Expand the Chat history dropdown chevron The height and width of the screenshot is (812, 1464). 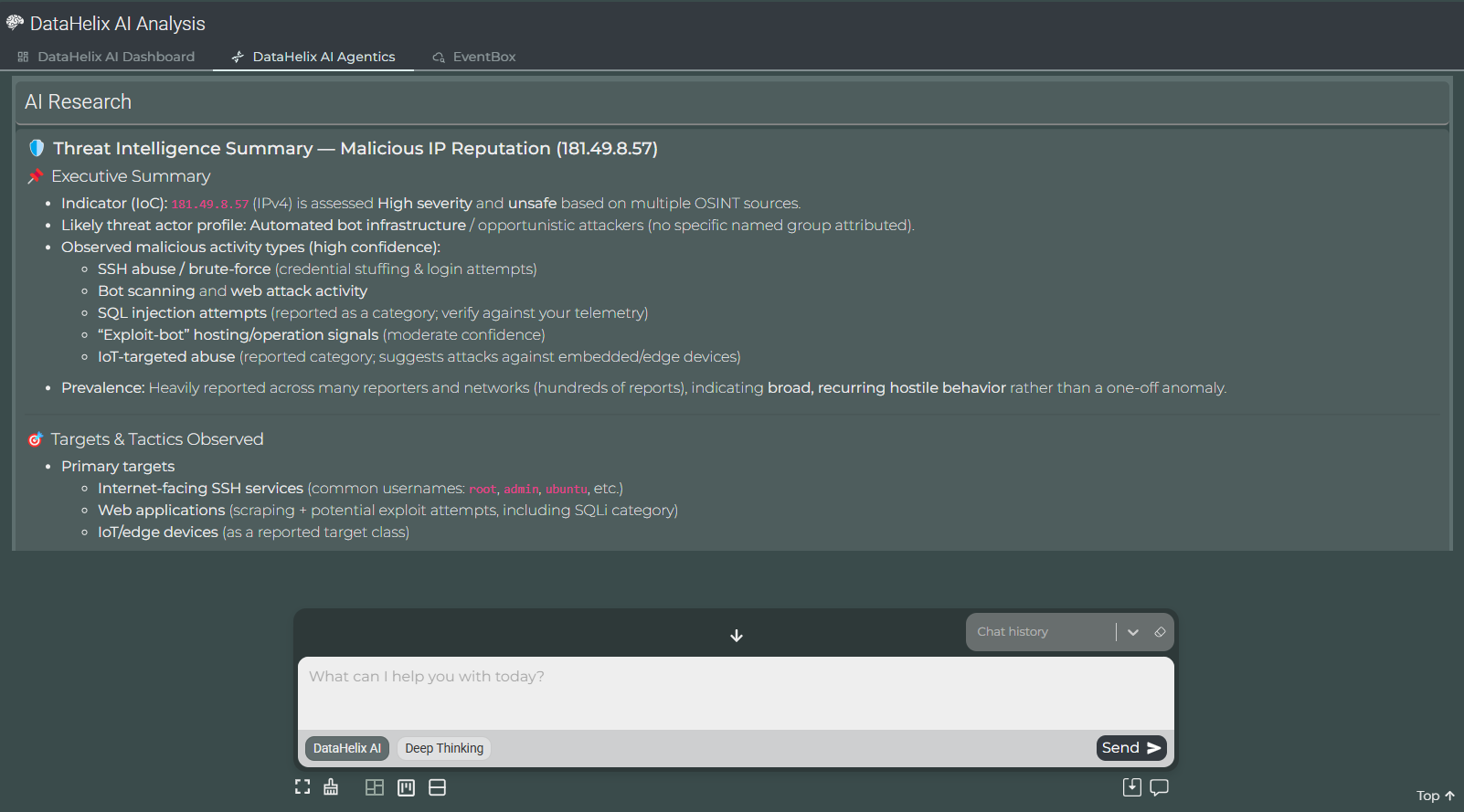1133,632
